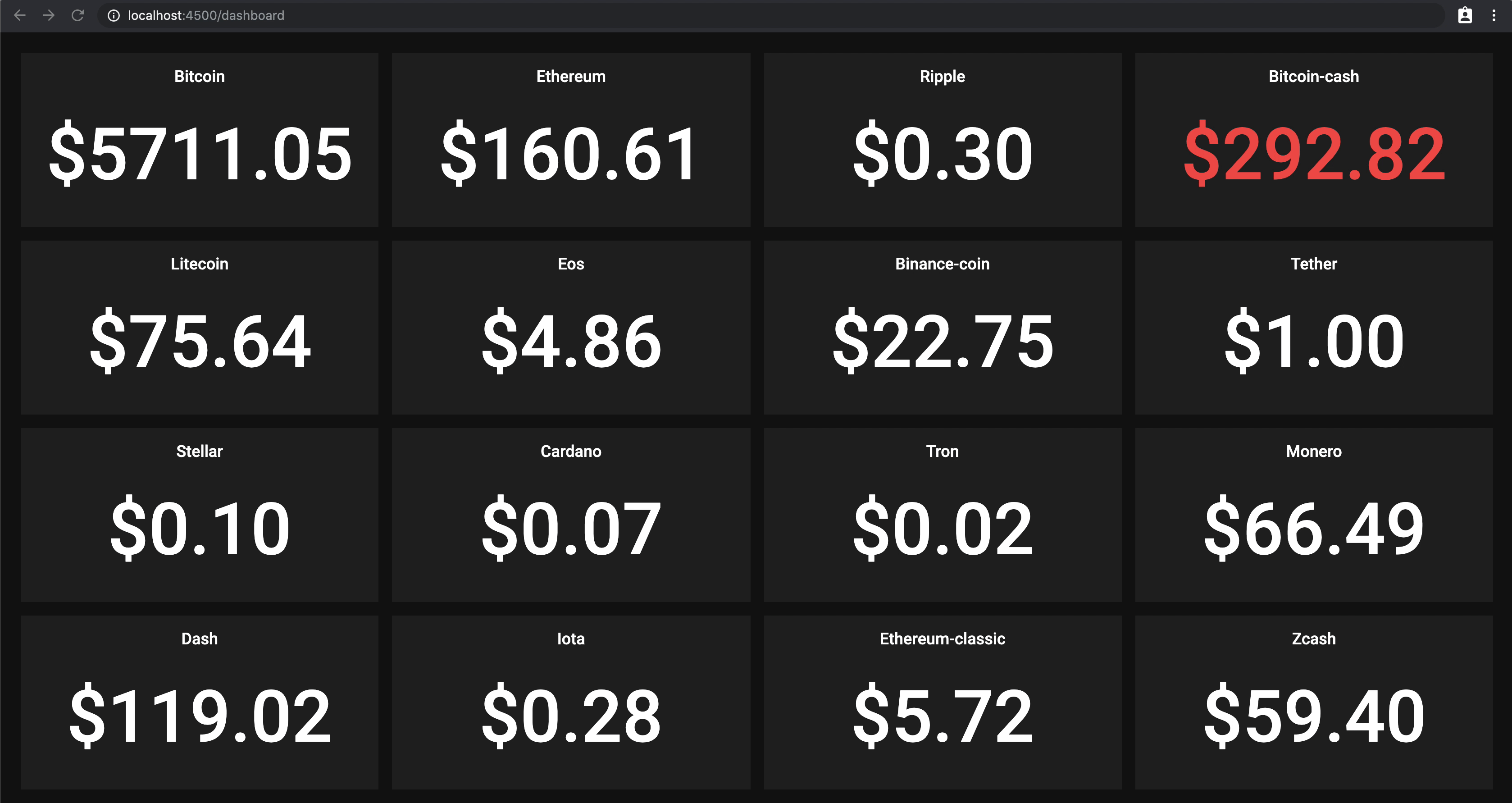Open the Binance-coin card

point(942,328)
